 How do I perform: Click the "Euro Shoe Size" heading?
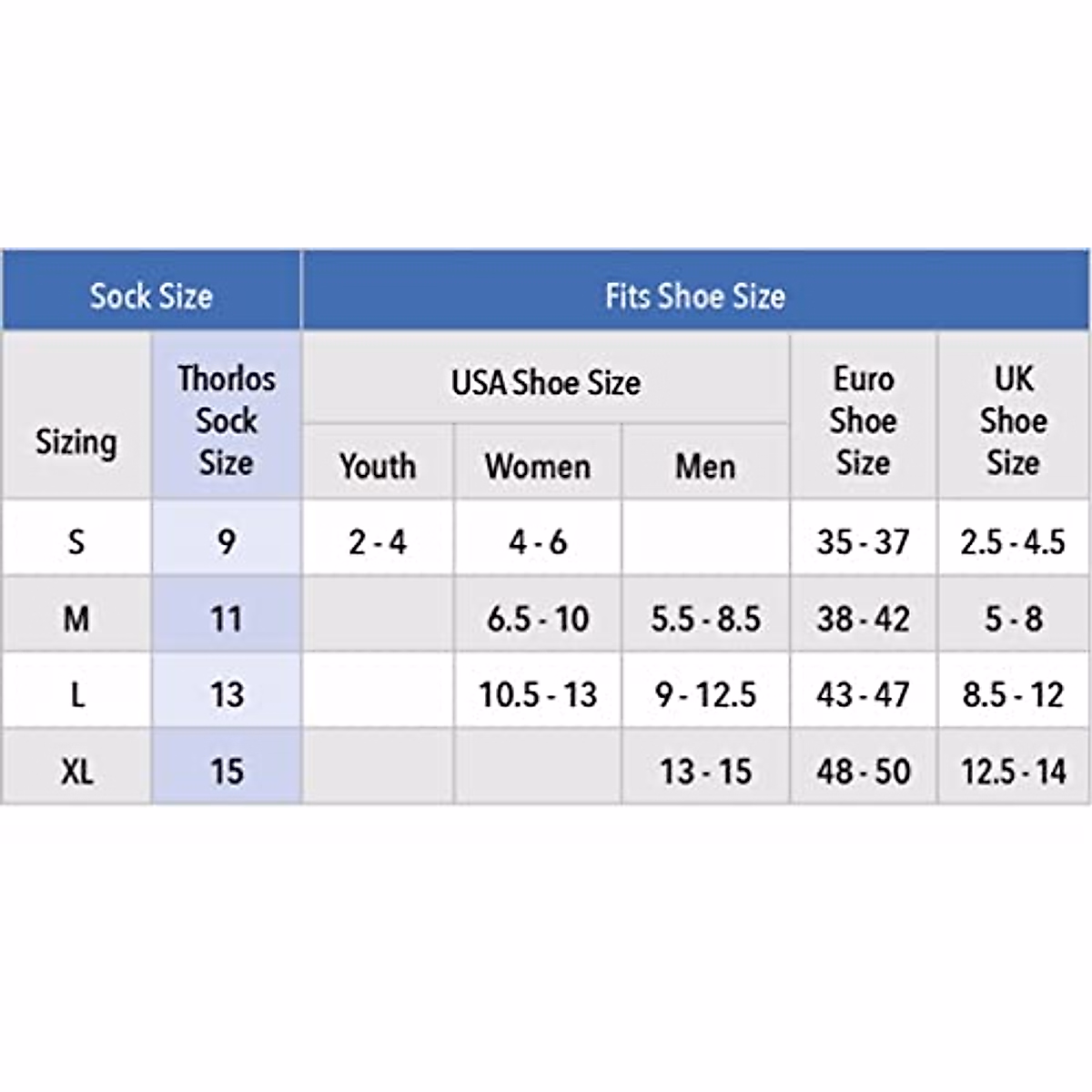863,420
